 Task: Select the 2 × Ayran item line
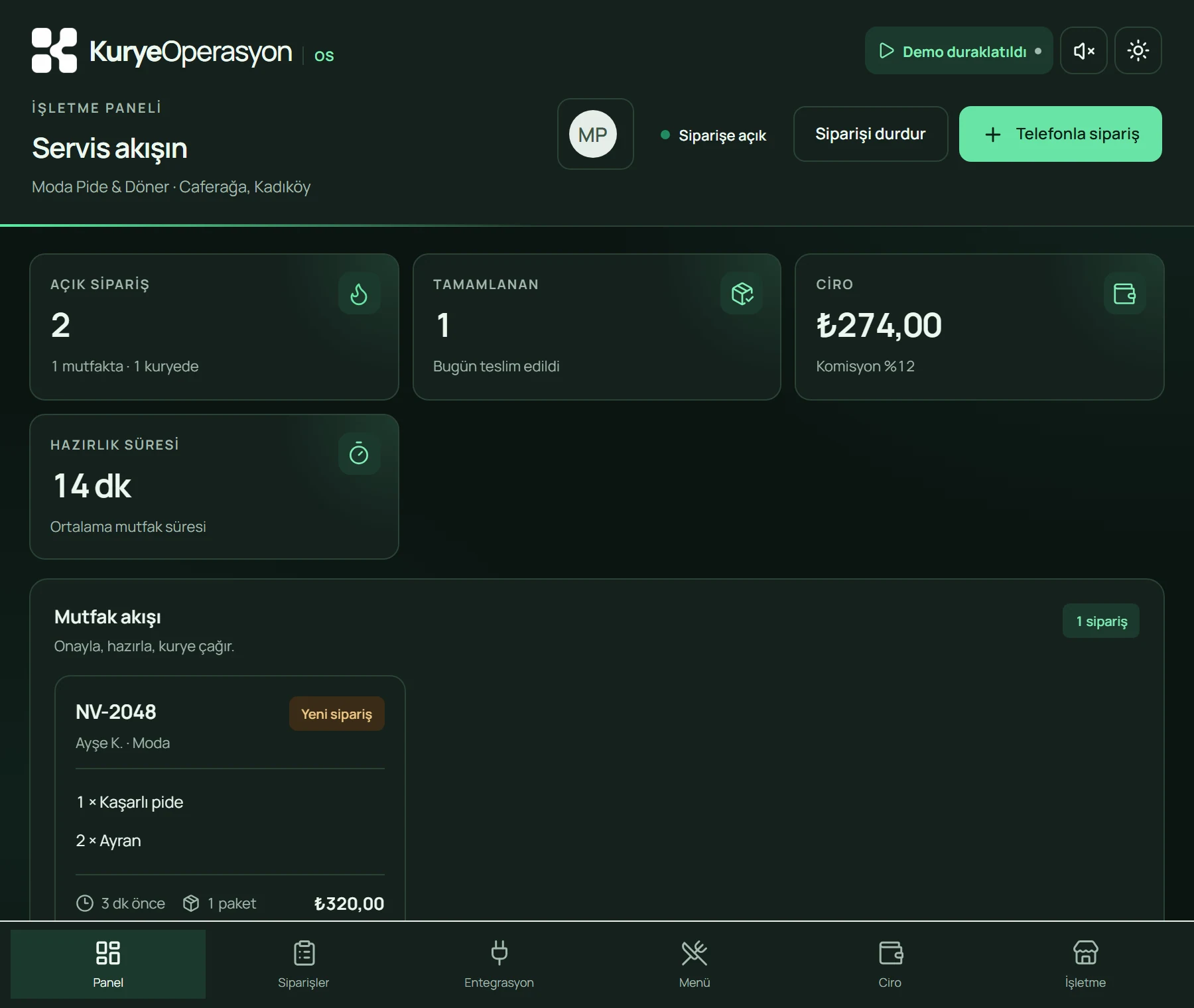(109, 841)
